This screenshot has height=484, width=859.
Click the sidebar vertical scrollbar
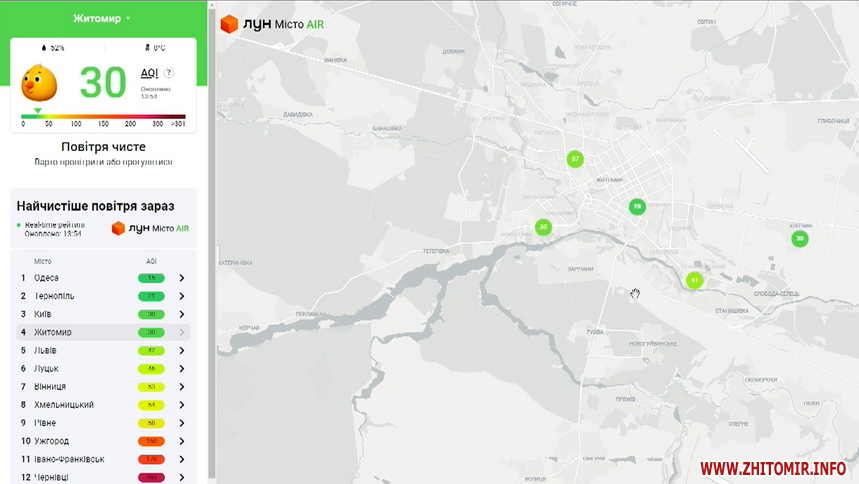click(x=211, y=240)
